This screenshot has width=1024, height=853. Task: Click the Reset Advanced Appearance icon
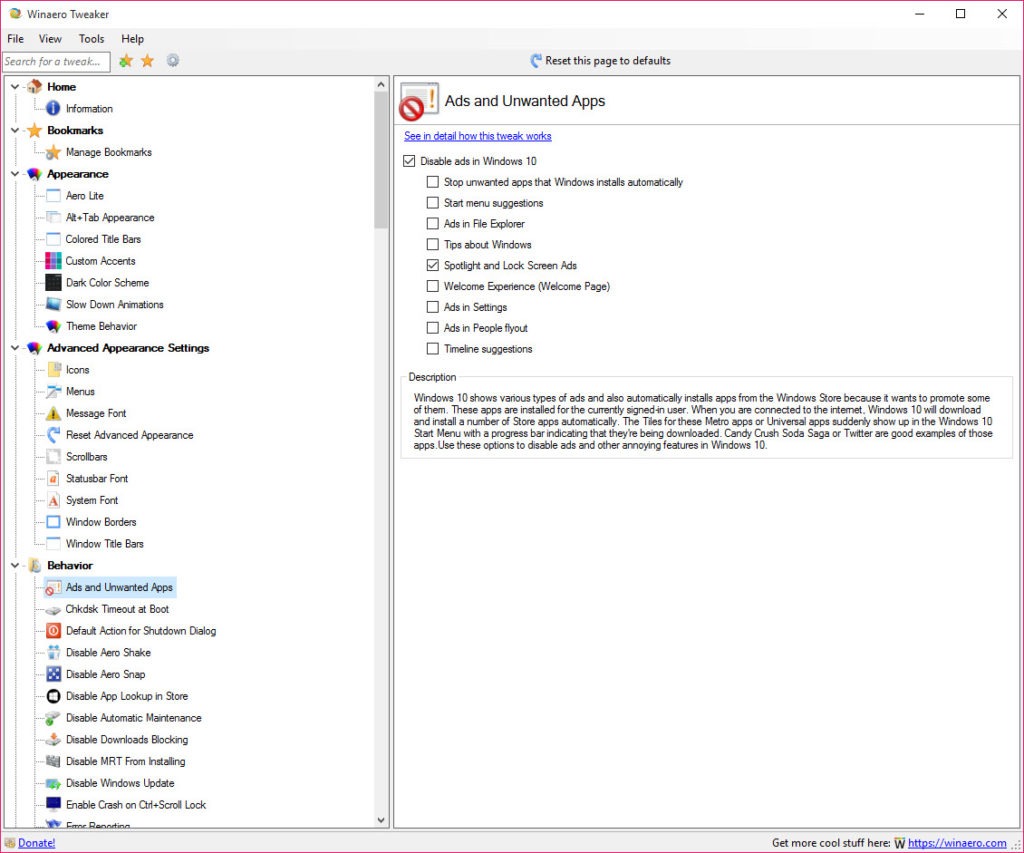tap(53, 435)
